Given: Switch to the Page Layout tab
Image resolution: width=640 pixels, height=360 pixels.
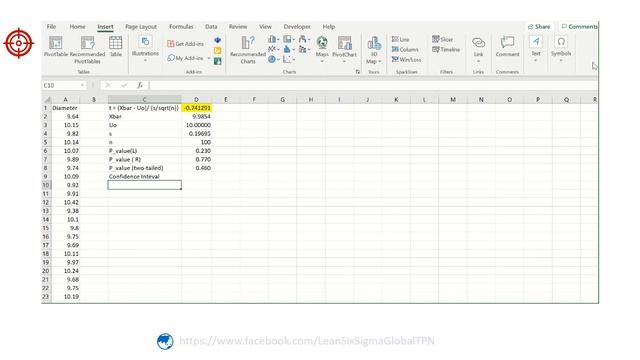Looking at the screenshot, I should coord(141,27).
